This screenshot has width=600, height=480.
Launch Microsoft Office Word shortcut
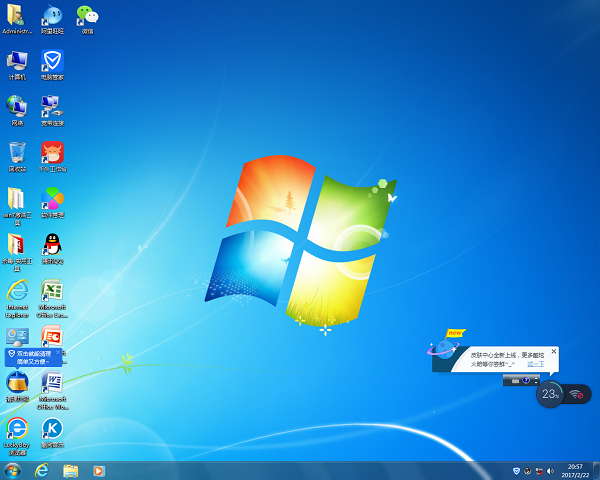52,383
